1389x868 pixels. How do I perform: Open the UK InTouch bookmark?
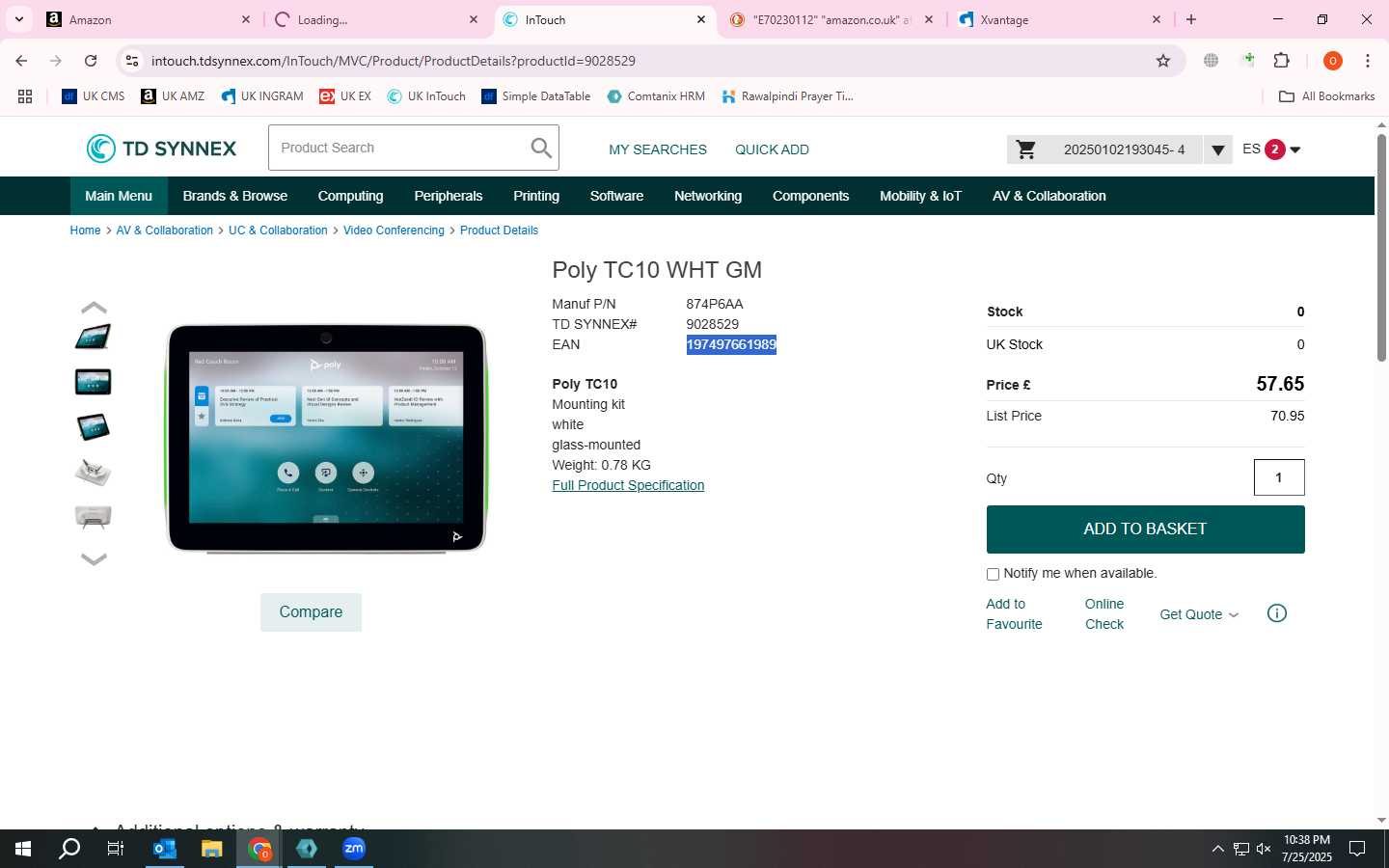pos(426,96)
